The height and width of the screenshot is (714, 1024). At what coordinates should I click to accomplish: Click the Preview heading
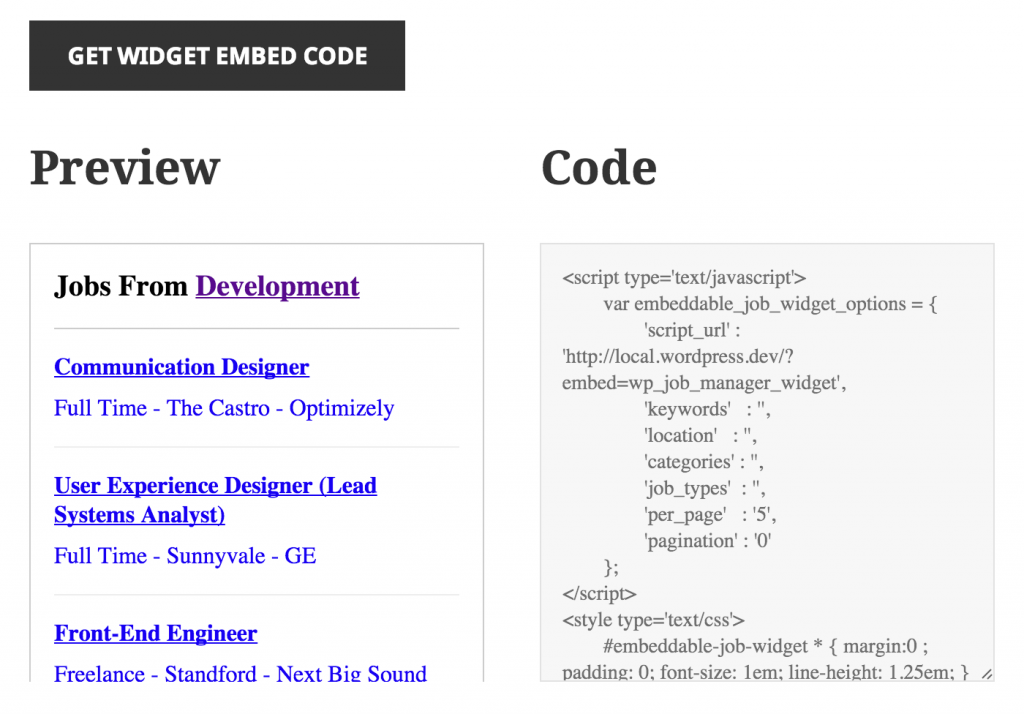(125, 167)
